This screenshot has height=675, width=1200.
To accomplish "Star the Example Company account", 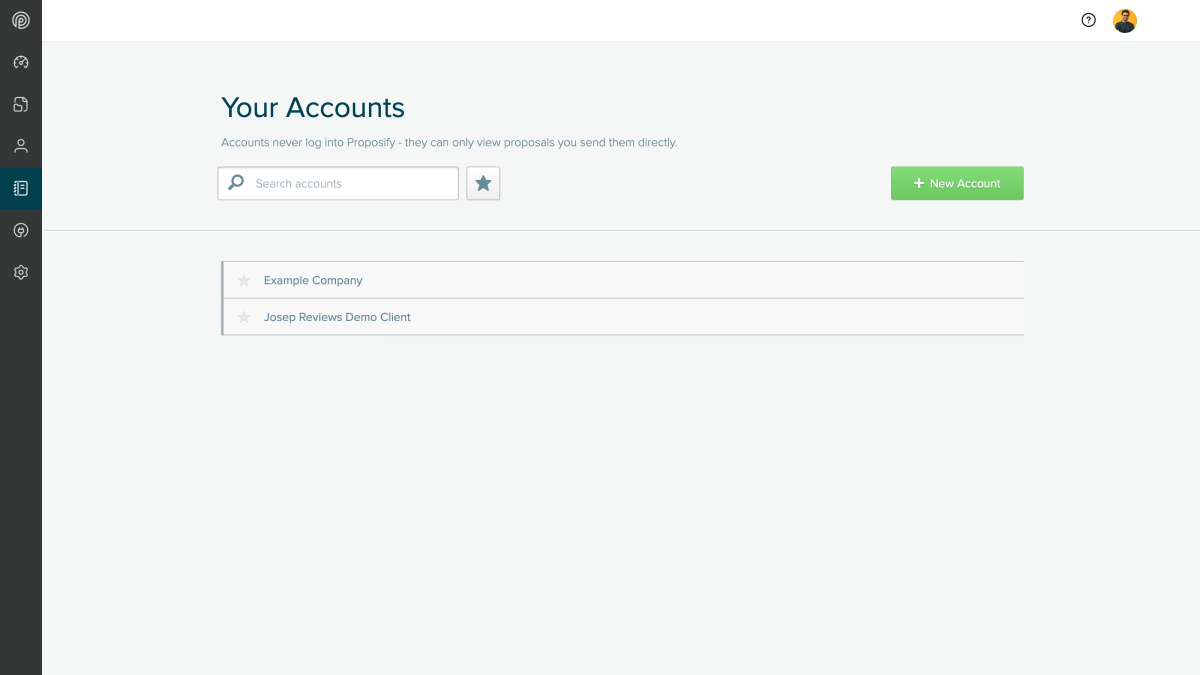I will pos(243,281).
